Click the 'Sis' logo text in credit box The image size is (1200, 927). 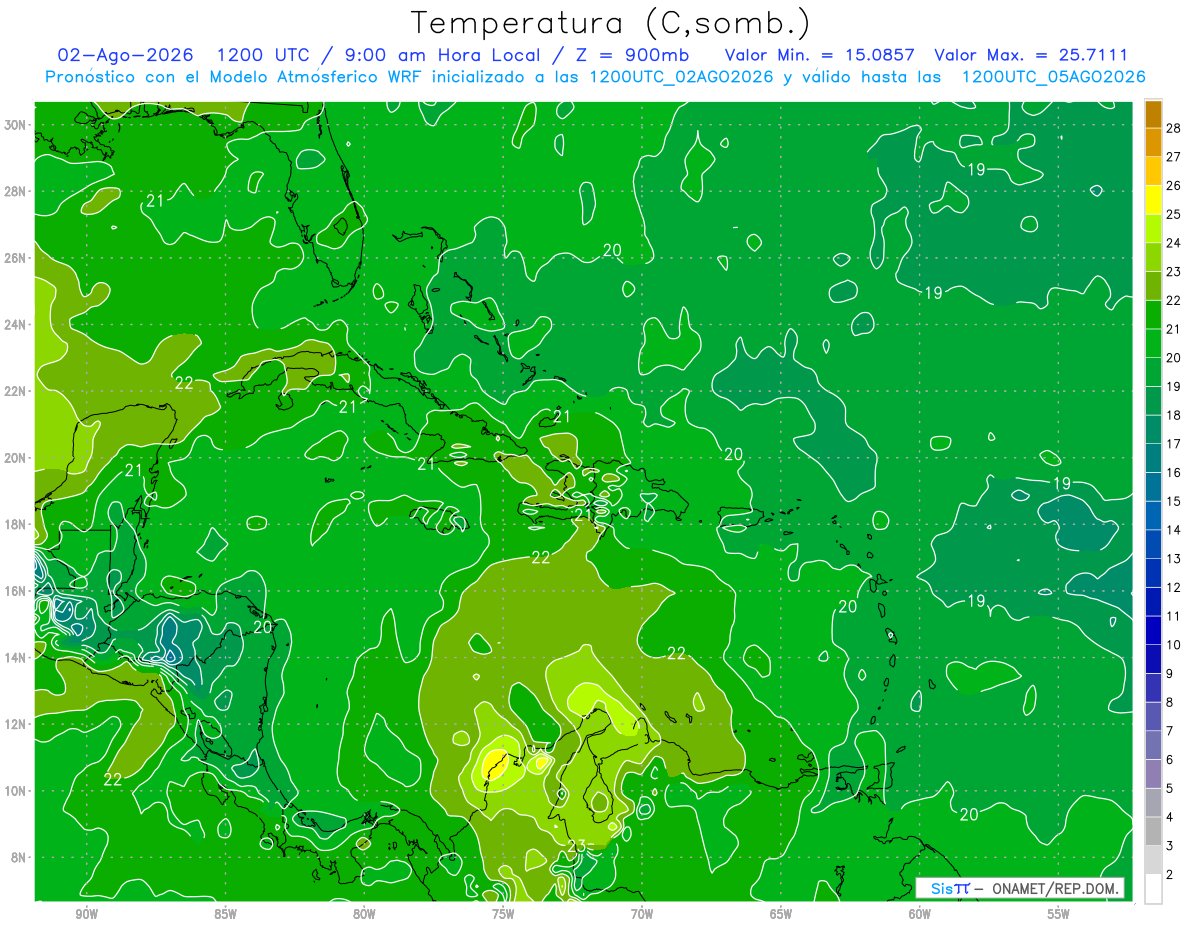click(x=943, y=888)
